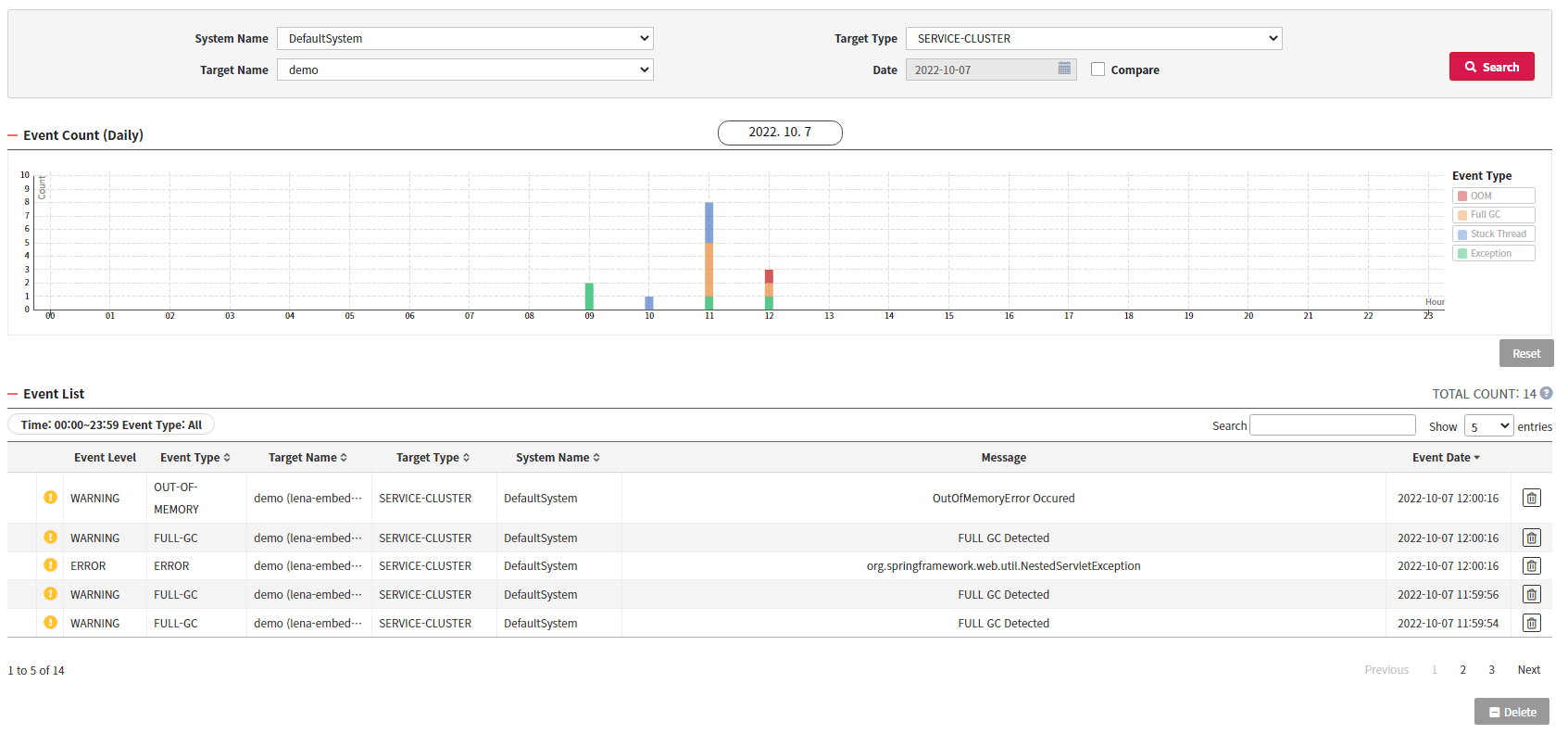Click the Reset button under chart
Viewport: 1568px width, 734px height.
1526,353
